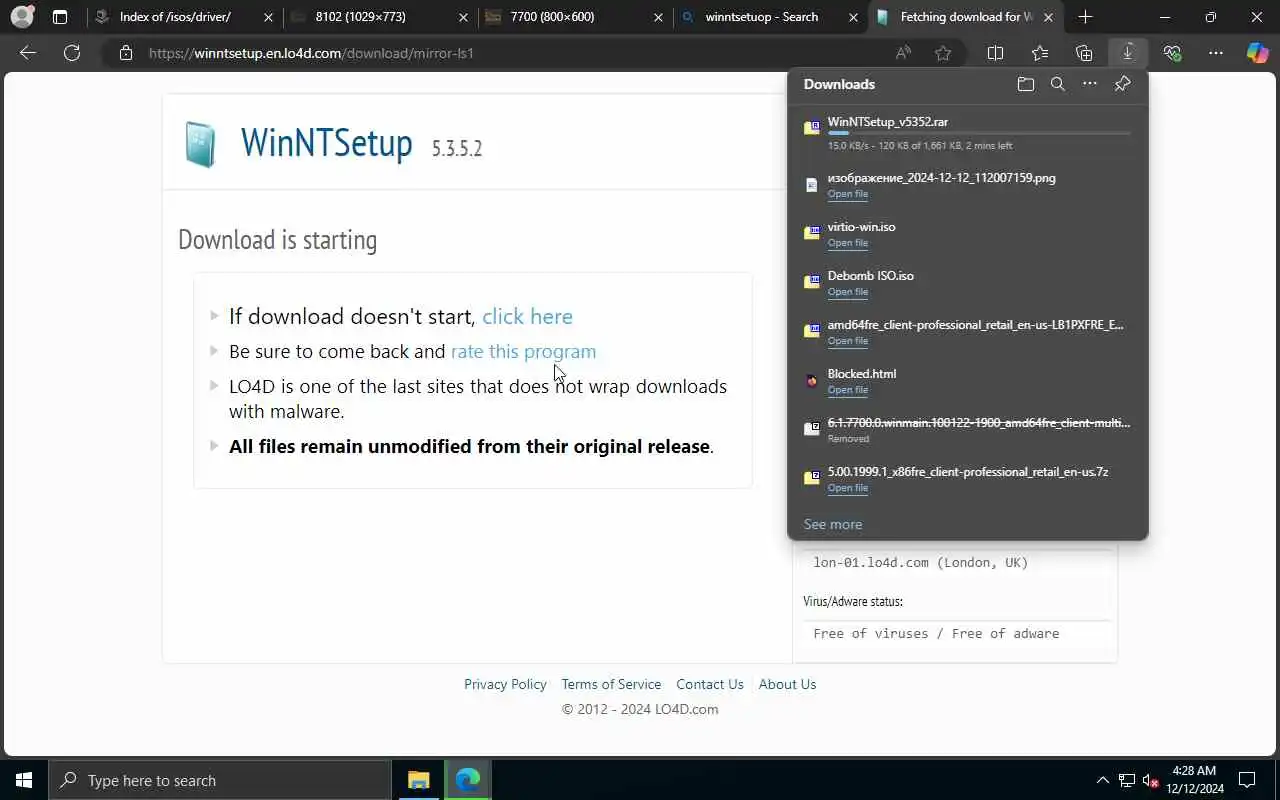Open the 'rate this program' link
This screenshot has height=800, width=1280.
(x=523, y=351)
